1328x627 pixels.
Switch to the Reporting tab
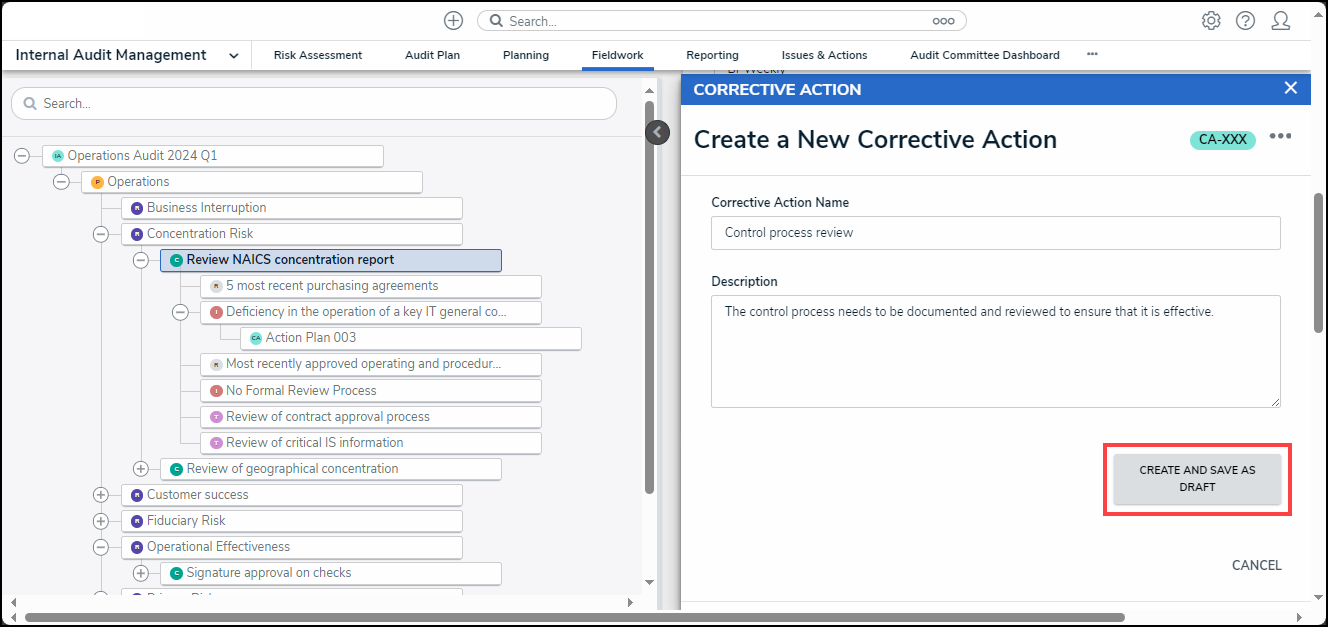pyautogui.click(x=712, y=55)
